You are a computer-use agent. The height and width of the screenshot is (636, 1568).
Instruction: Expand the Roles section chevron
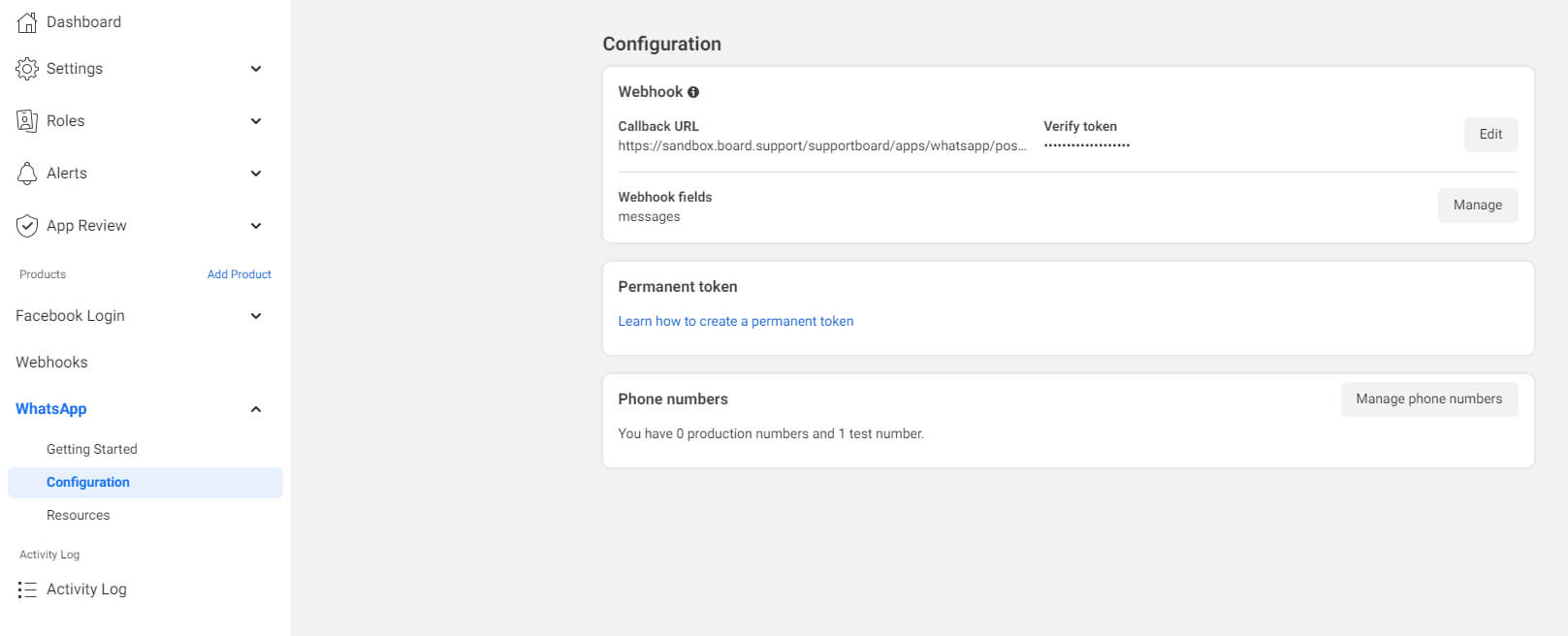[x=256, y=121]
